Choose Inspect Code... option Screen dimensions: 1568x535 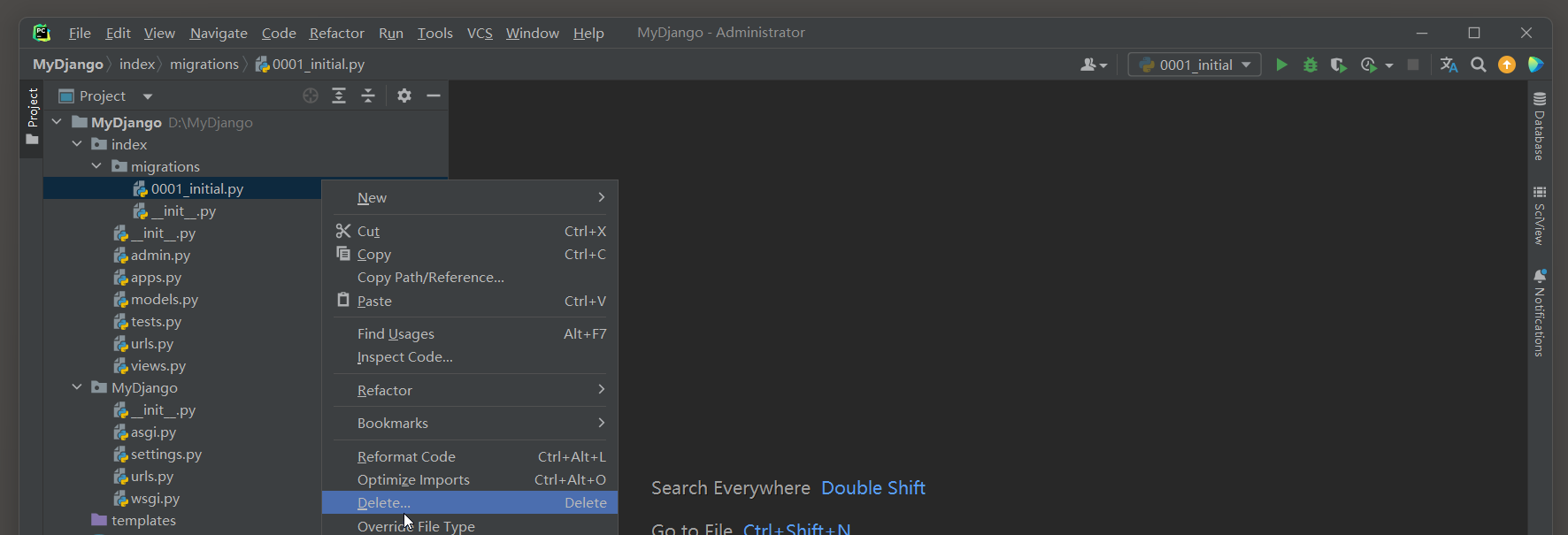click(x=470, y=356)
